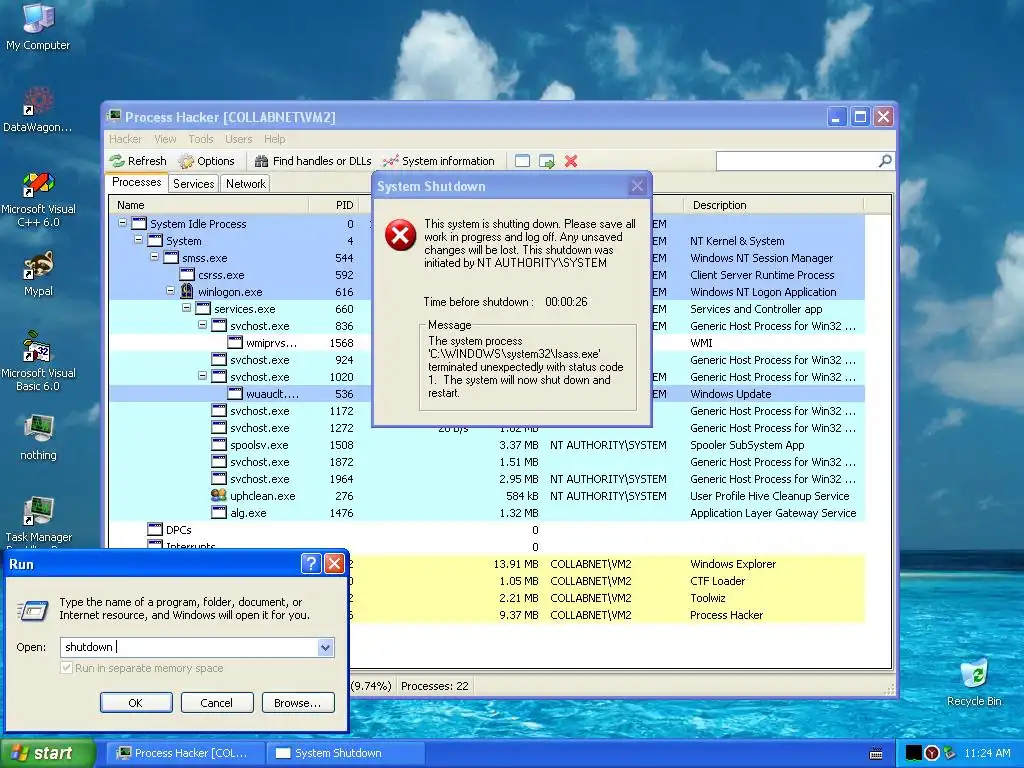The width and height of the screenshot is (1024, 768).
Task: Collapse the smss.exe tree node
Action: (x=154, y=257)
